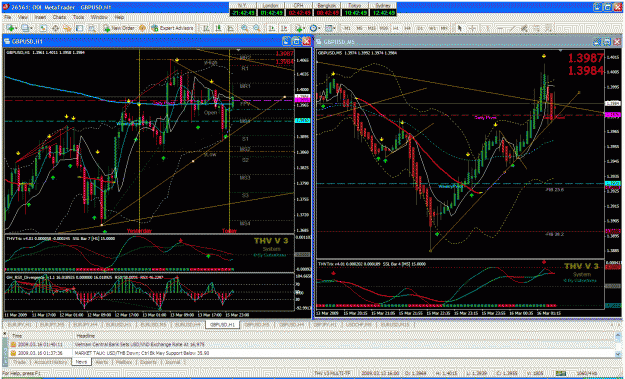Close the terminal panel with its X
625x379 pixels.
pos(4,333)
